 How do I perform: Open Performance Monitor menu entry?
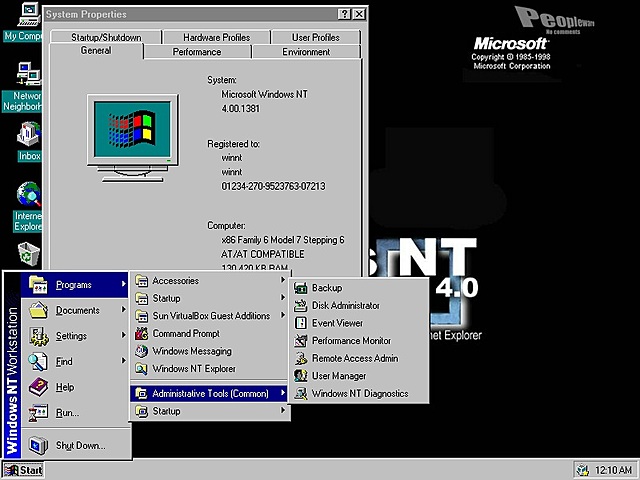pyautogui.click(x=359, y=340)
